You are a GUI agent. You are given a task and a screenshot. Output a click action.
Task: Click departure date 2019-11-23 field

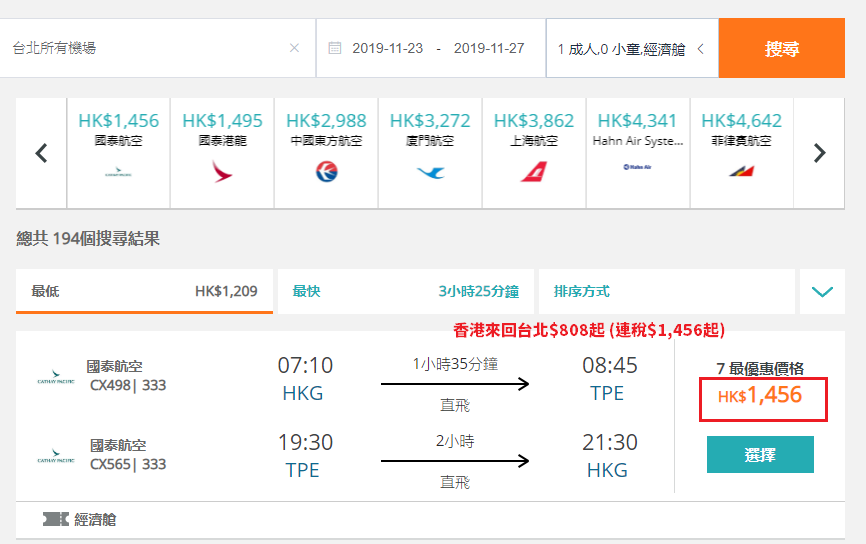pos(388,49)
